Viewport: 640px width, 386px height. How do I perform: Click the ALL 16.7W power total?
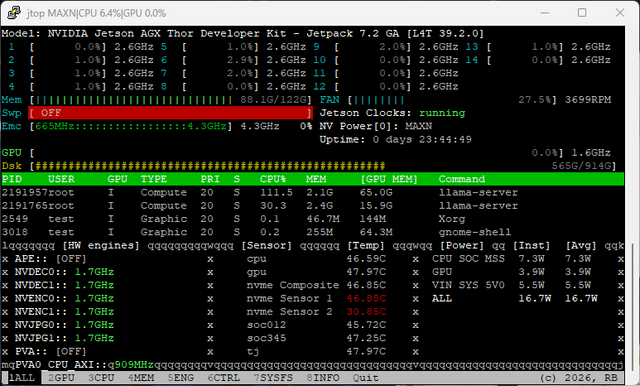pos(515,298)
